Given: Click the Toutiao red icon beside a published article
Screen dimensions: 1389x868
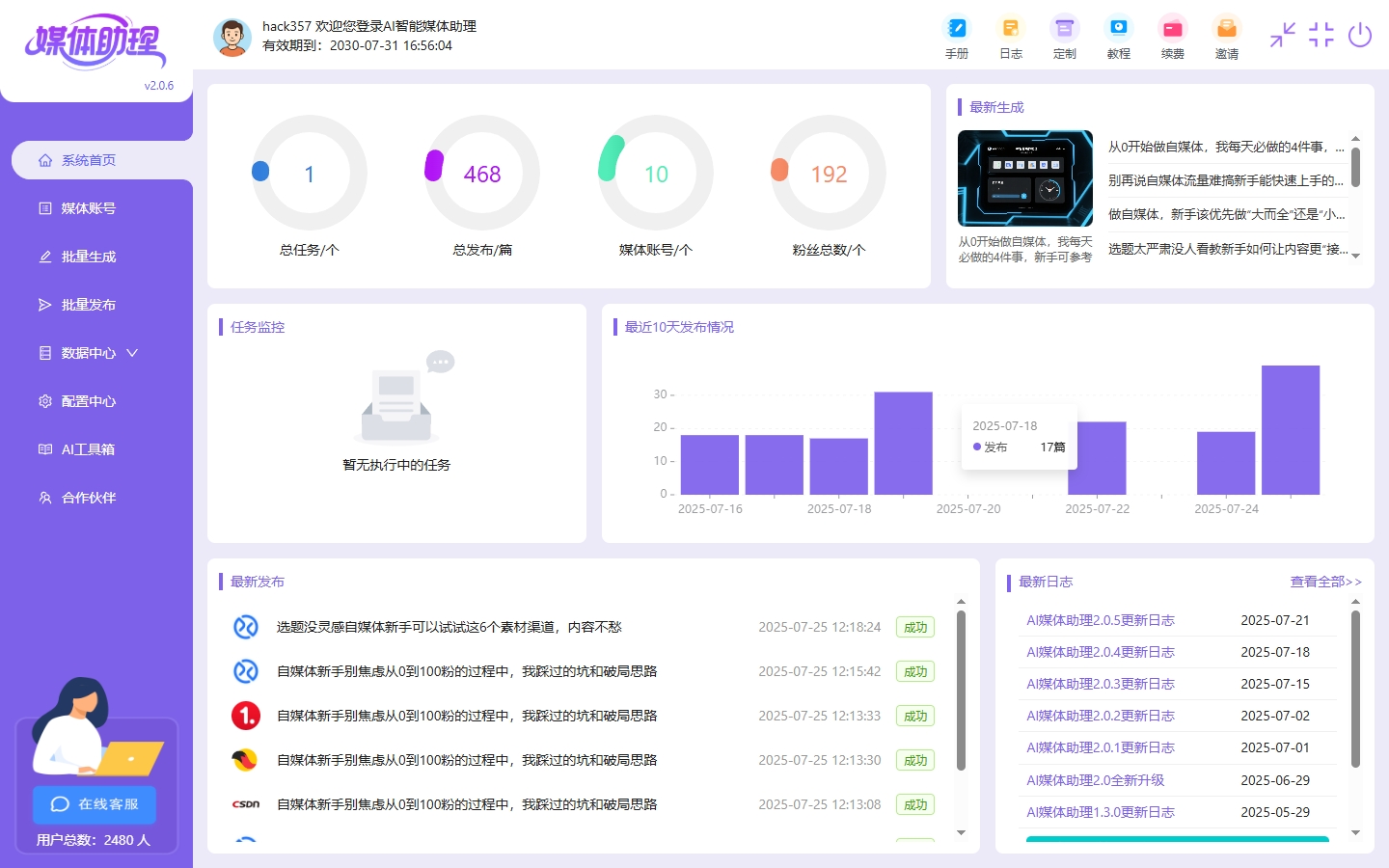Looking at the screenshot, I should pyautogui.click(x=247, y=716).
